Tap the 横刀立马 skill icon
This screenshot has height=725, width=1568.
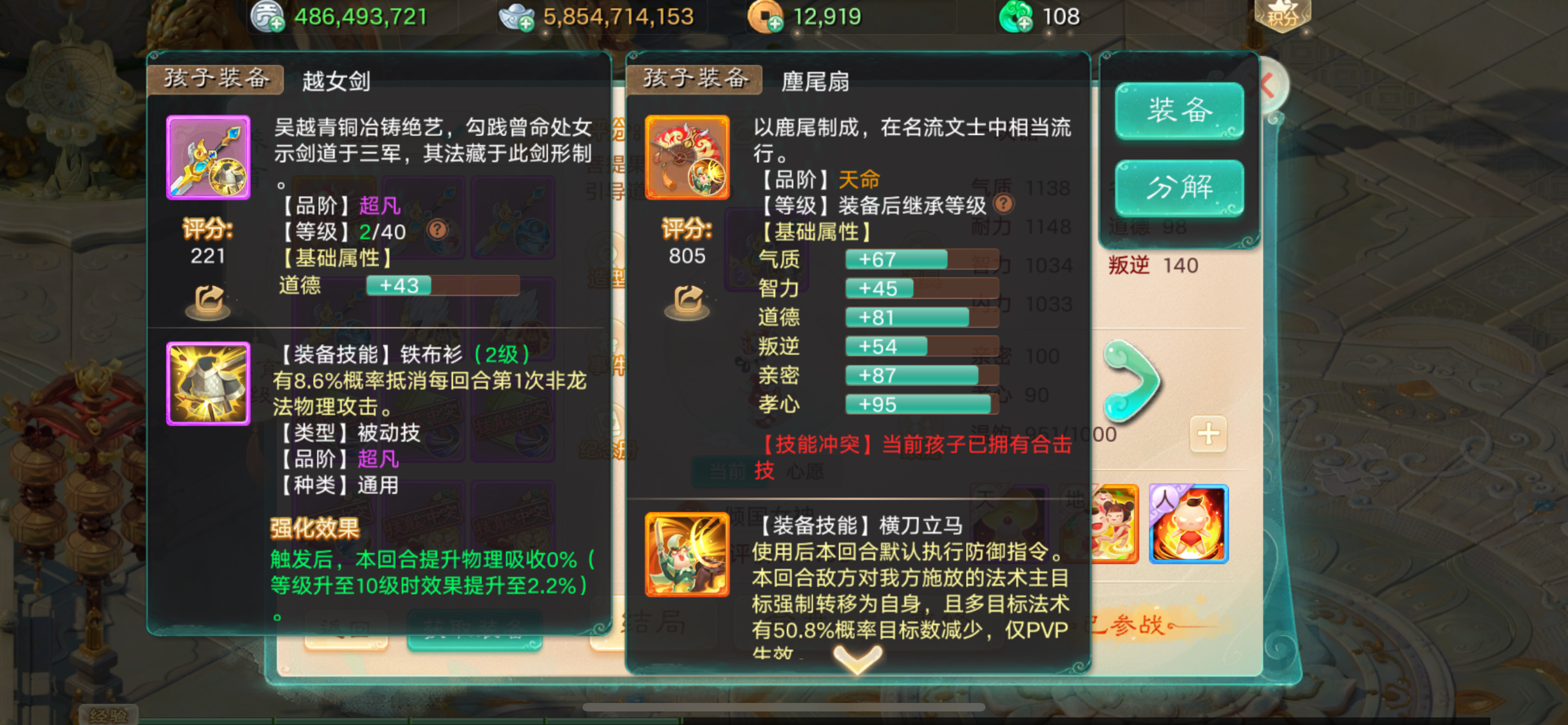(687, 554)
